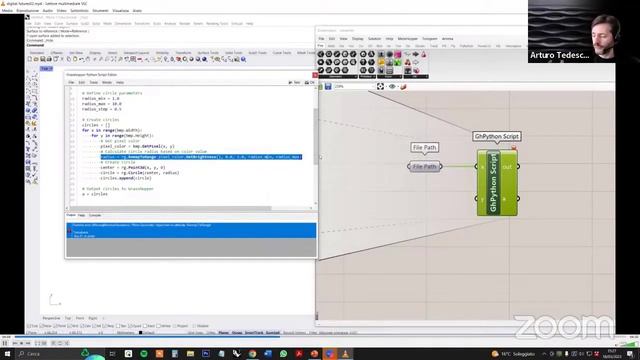Toggle Near osnap checkbox
640x360 pixels.
tap(41, 326)
